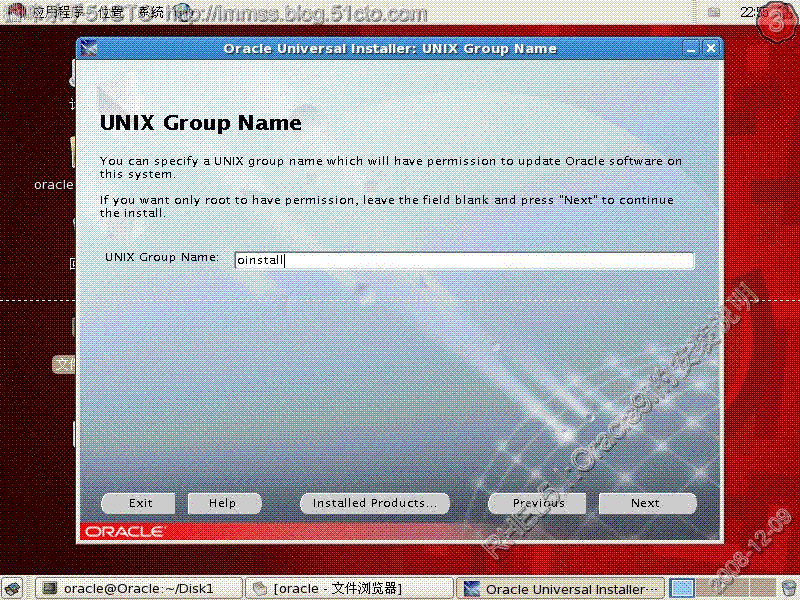
Task: Exit the Oracle installer
Action: [138, 503]
